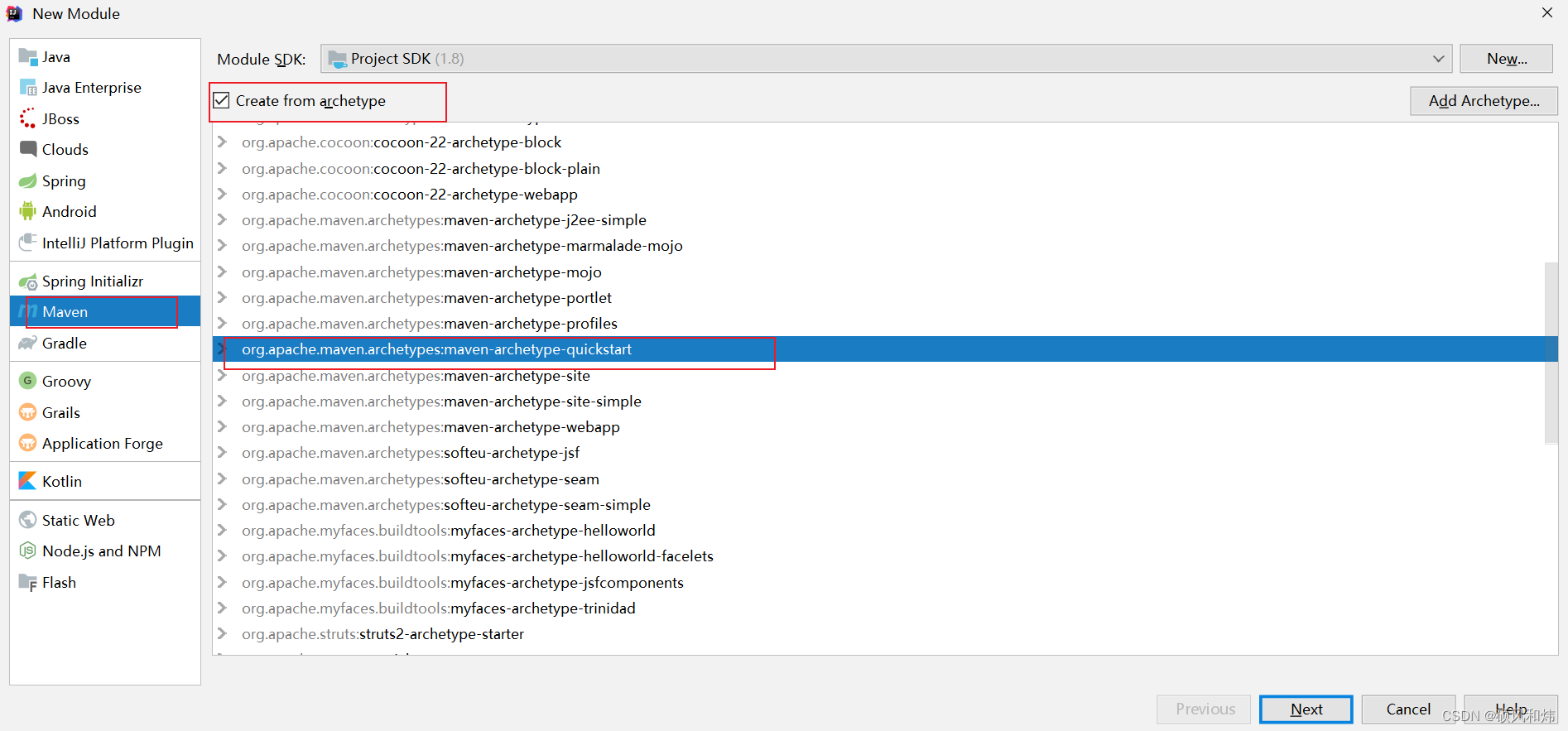The width and height of the screenshot is (1568, 731).
Task: Click the Java folder icon
Action: point(28,57)
